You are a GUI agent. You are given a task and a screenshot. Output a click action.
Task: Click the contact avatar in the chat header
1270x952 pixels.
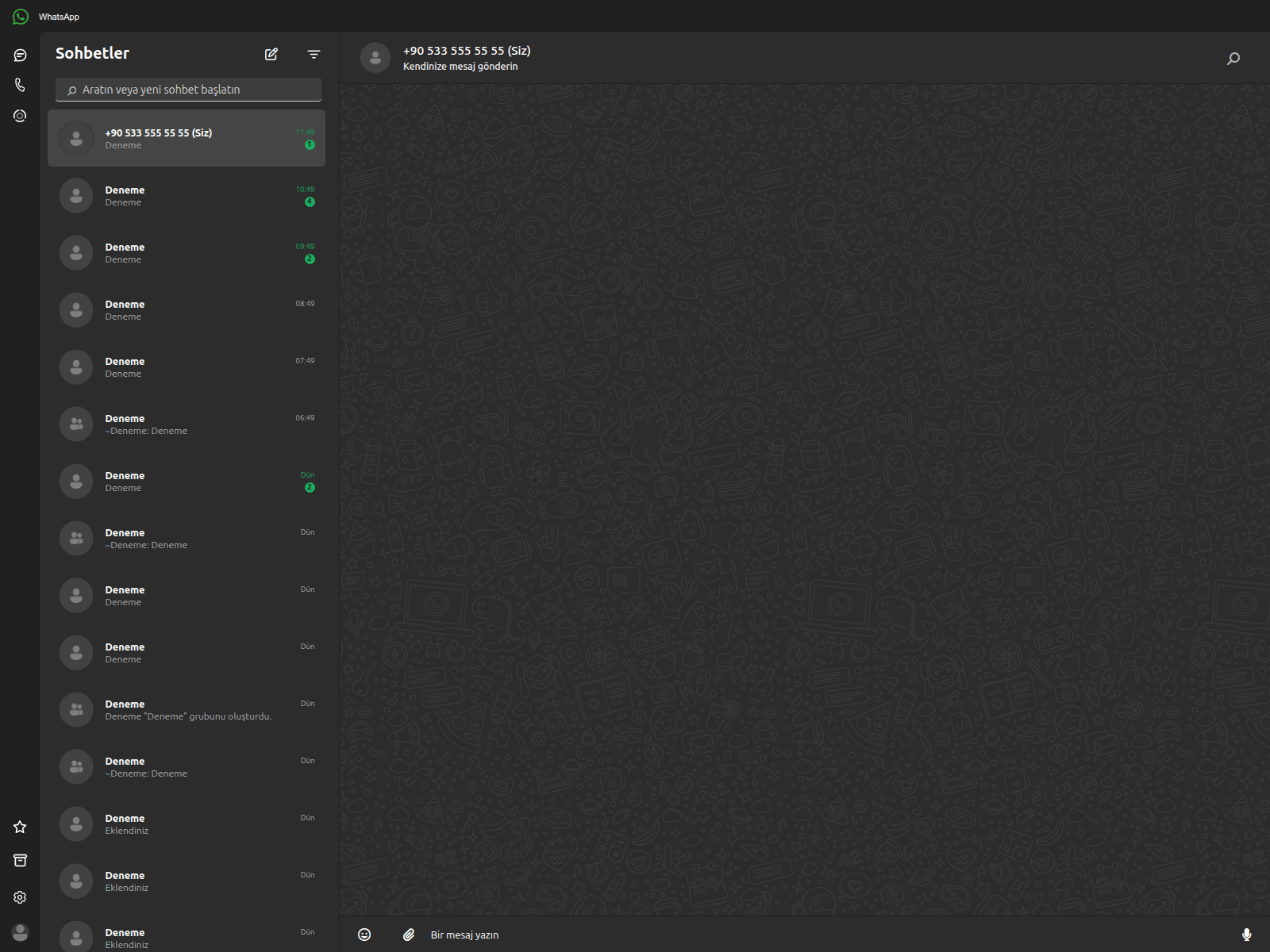[375, 57]
